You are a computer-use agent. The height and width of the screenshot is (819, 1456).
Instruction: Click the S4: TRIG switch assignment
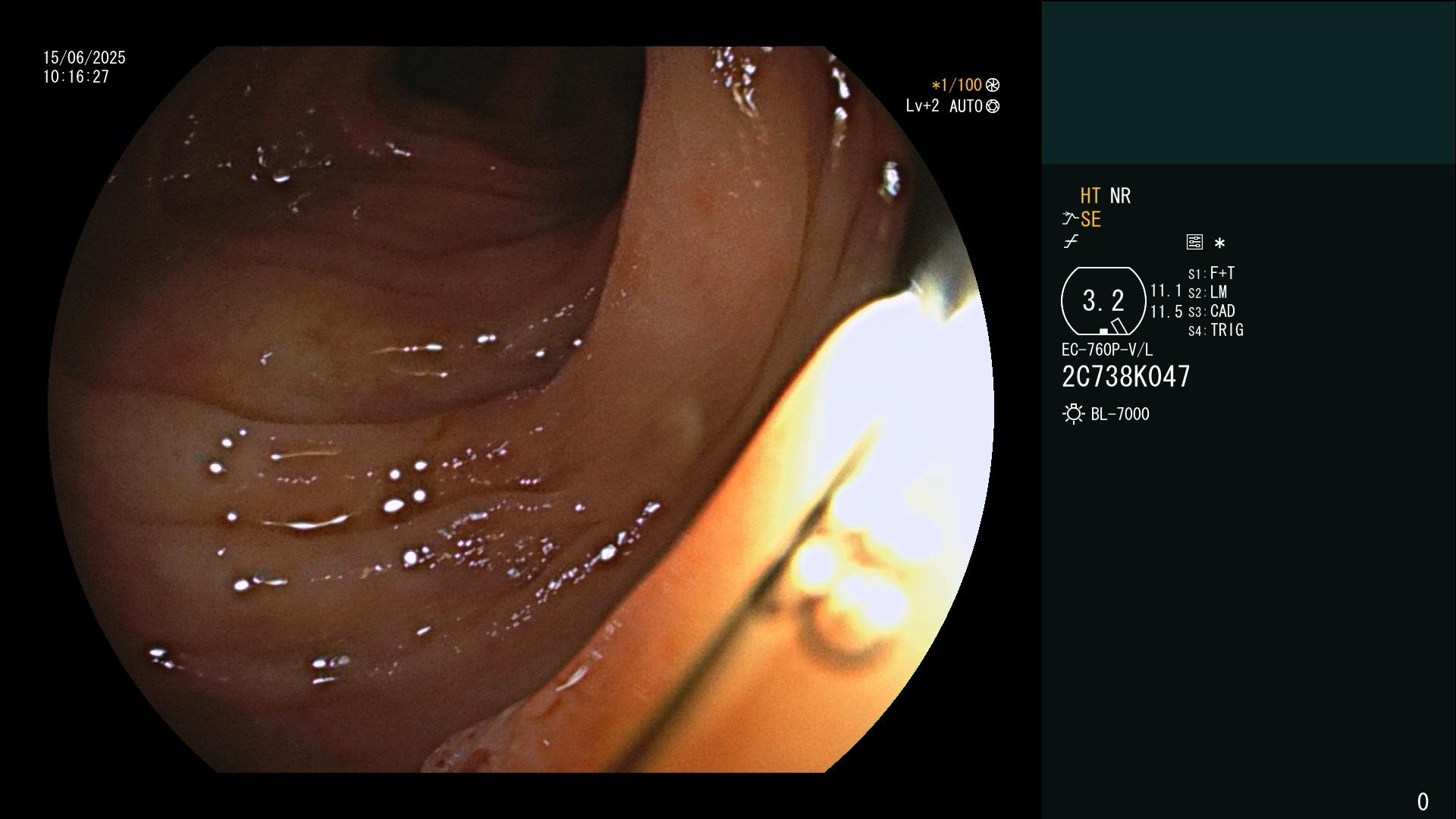tap(1216, 330)
